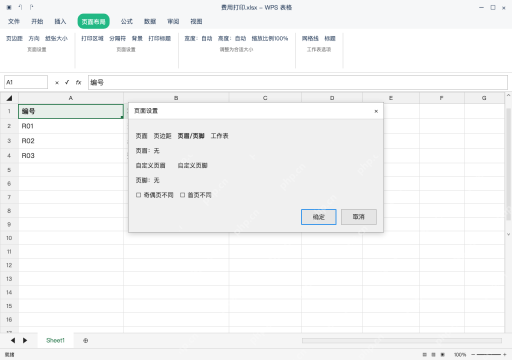Click the 自定义页眉 button
The width and height of the screenshot is (512, 360).
[150, 165]
